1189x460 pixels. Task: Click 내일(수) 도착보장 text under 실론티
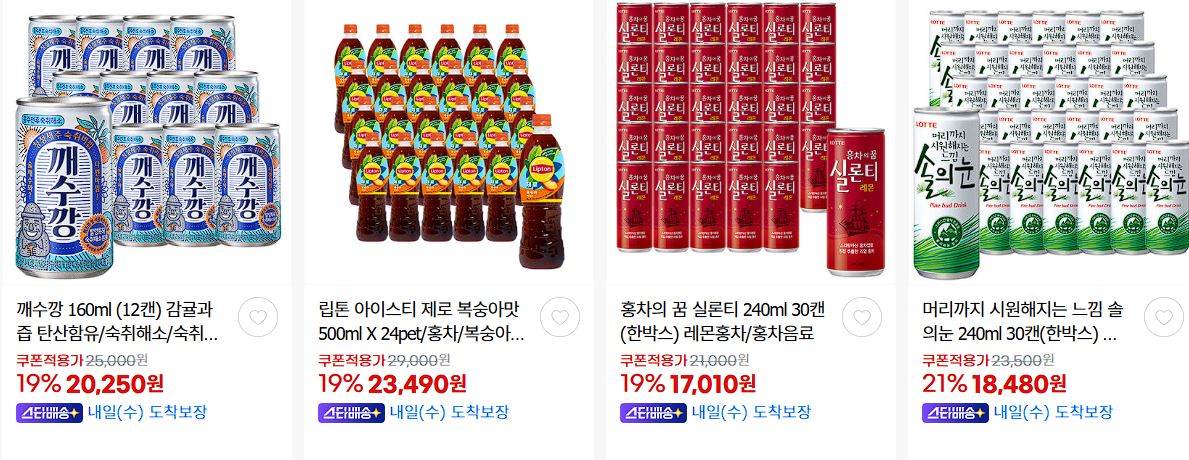(751, 413)
